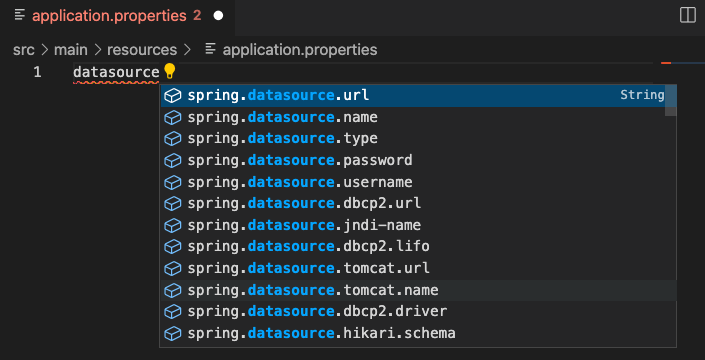705x360 pixels.
Task: Click the cube icon beside spring.datasource.dbcp2.lifo
Action: [173, 247]
